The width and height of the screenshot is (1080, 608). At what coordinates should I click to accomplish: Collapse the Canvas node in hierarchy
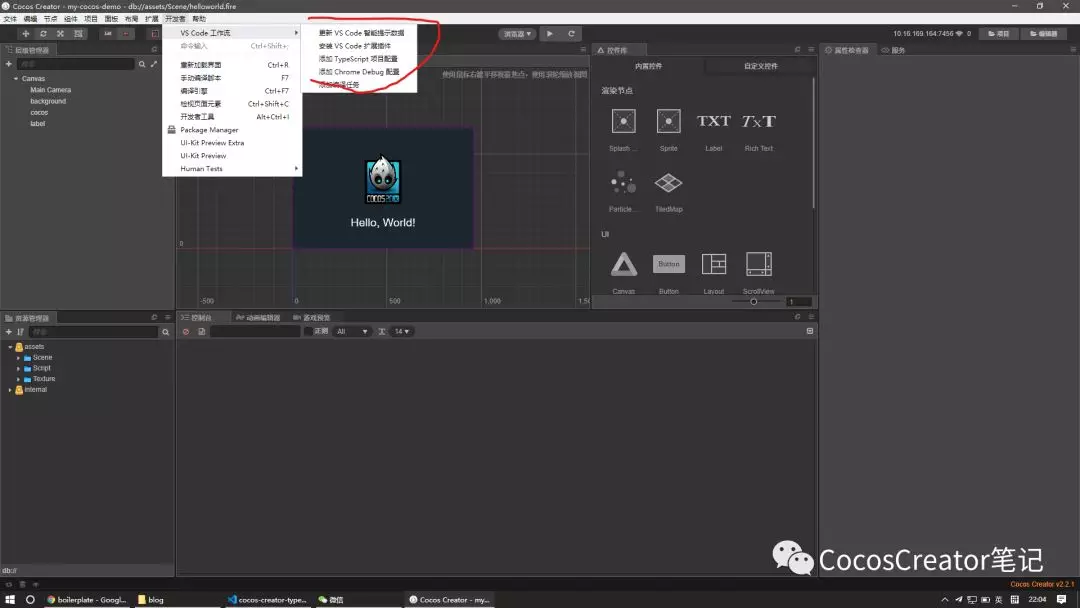pyautogui.click(x=16, y=78)
